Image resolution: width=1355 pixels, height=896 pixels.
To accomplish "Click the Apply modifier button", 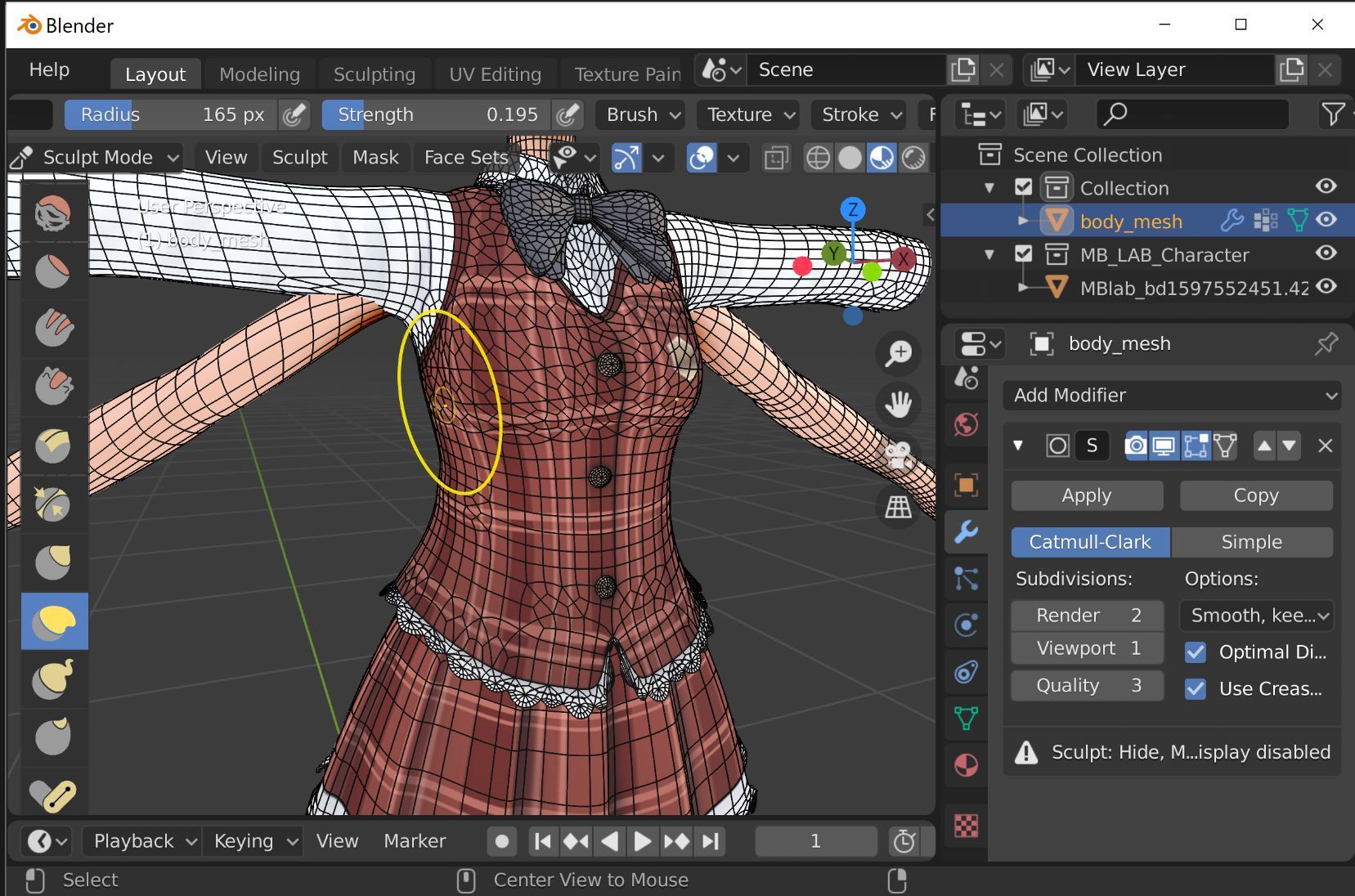I will point(1086,495).
